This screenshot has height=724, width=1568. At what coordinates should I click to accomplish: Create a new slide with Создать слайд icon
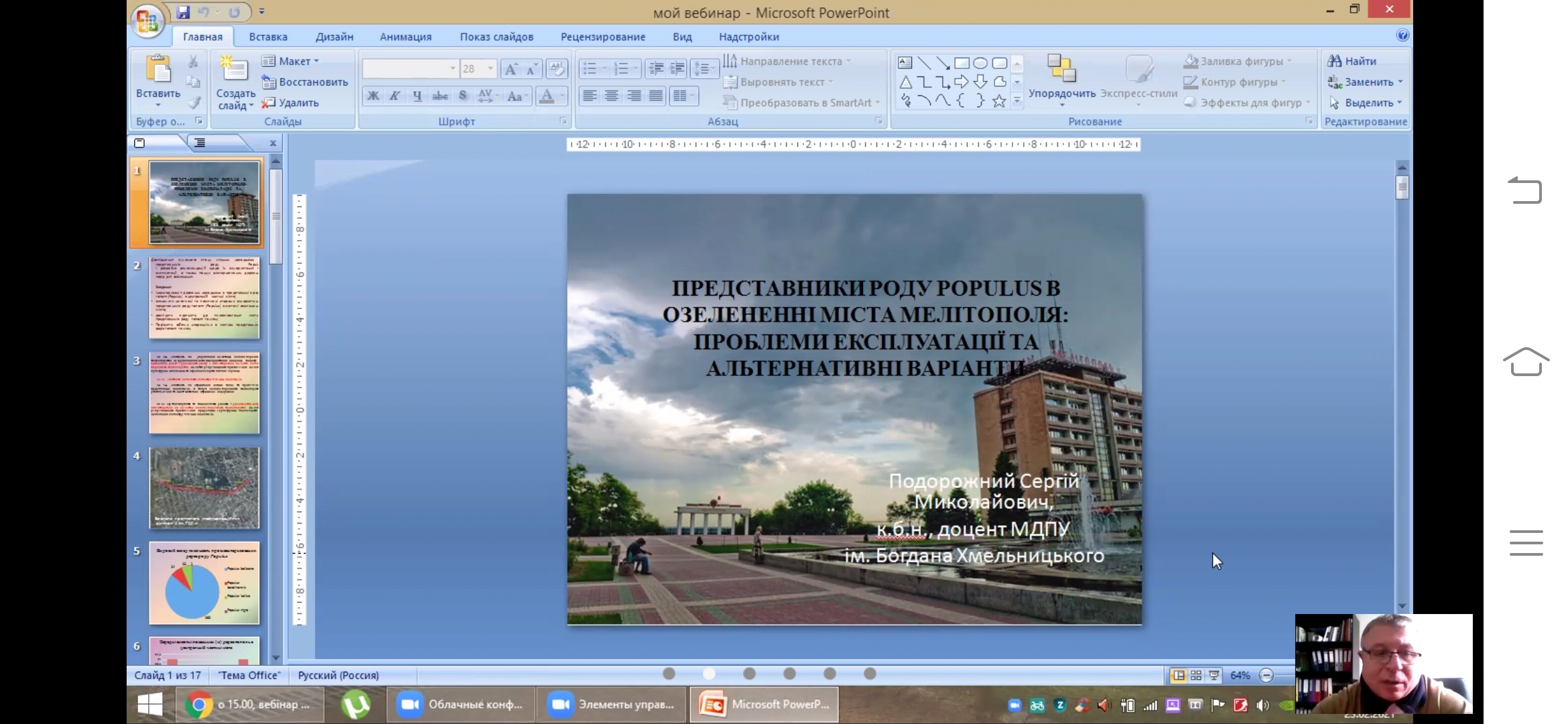[x=234, y=70]
